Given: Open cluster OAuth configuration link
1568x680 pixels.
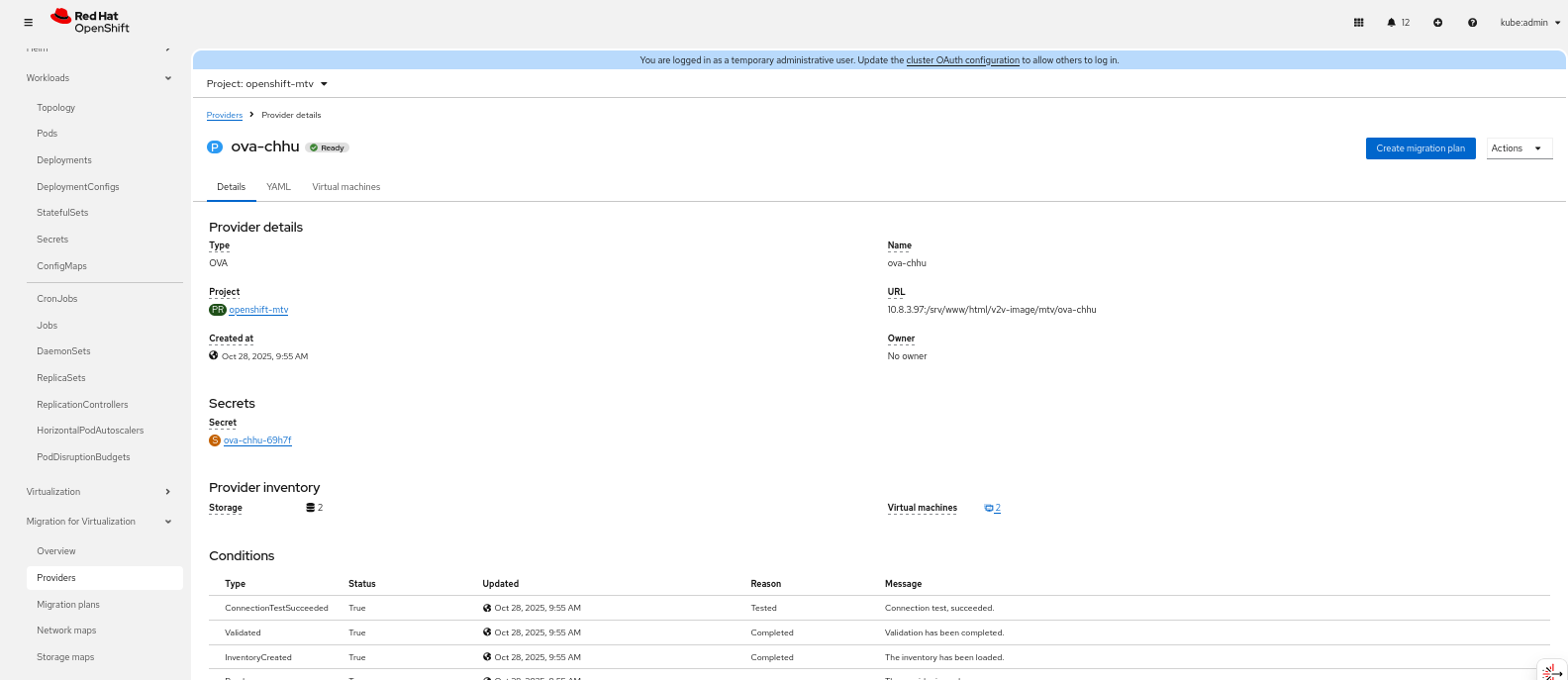Looking at the screenshot, I should [x=962, y=60].
